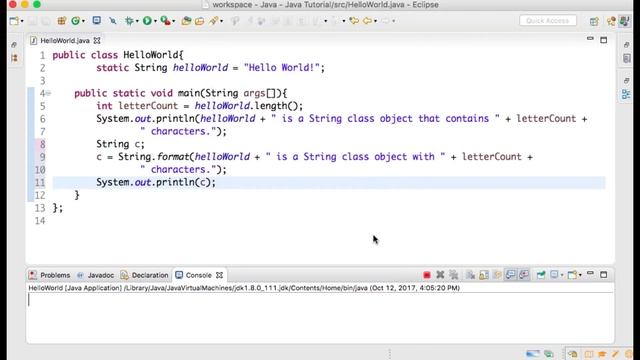
Task: Click the blue Open Task monitor icon
Action: tap(97, 20)
